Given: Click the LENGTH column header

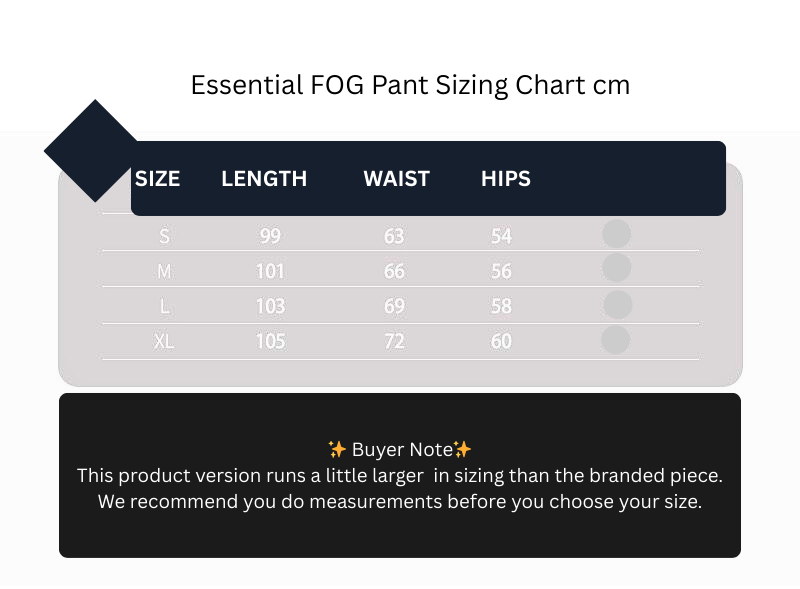Looking at the screenshot, I should tap(264, 179).
